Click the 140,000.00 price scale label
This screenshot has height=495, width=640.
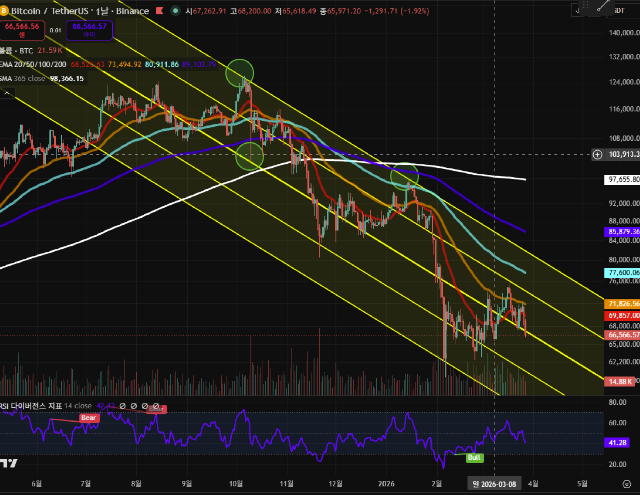click(624, 33)
